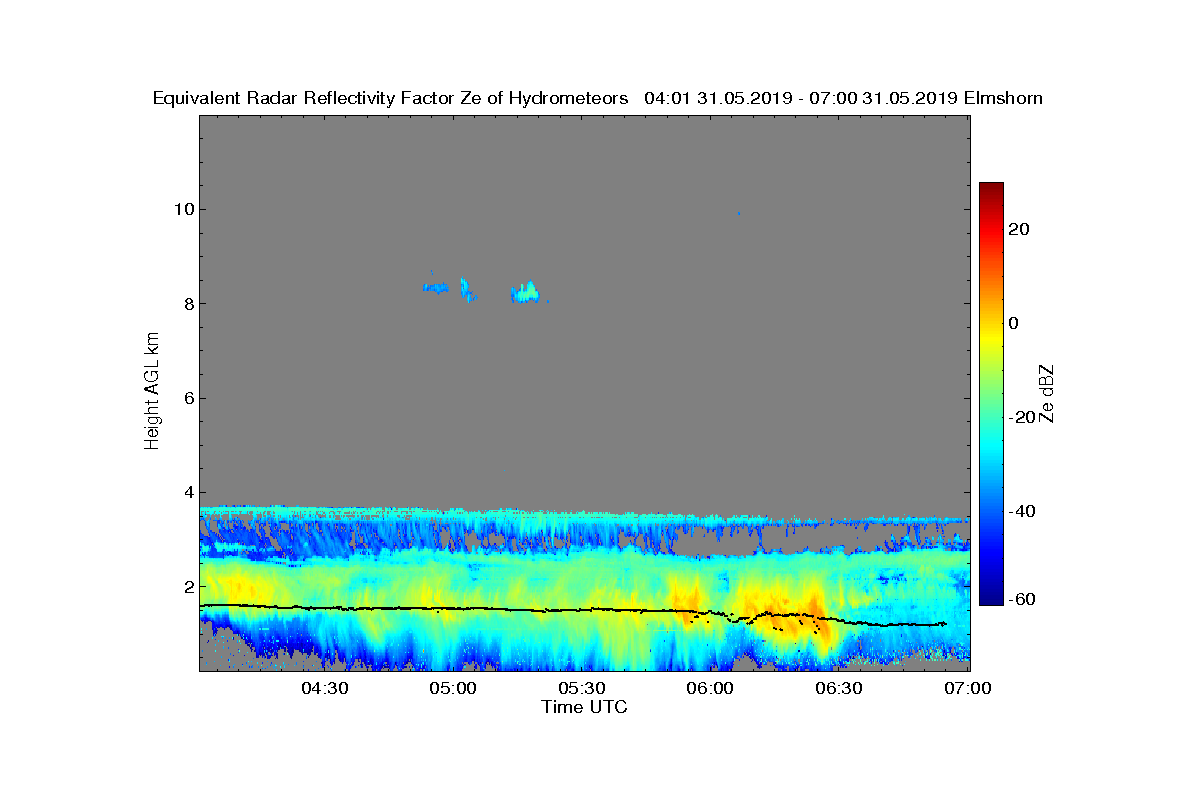Click the height tick label 8
The image size is (1200, 800).
point(187,304)
